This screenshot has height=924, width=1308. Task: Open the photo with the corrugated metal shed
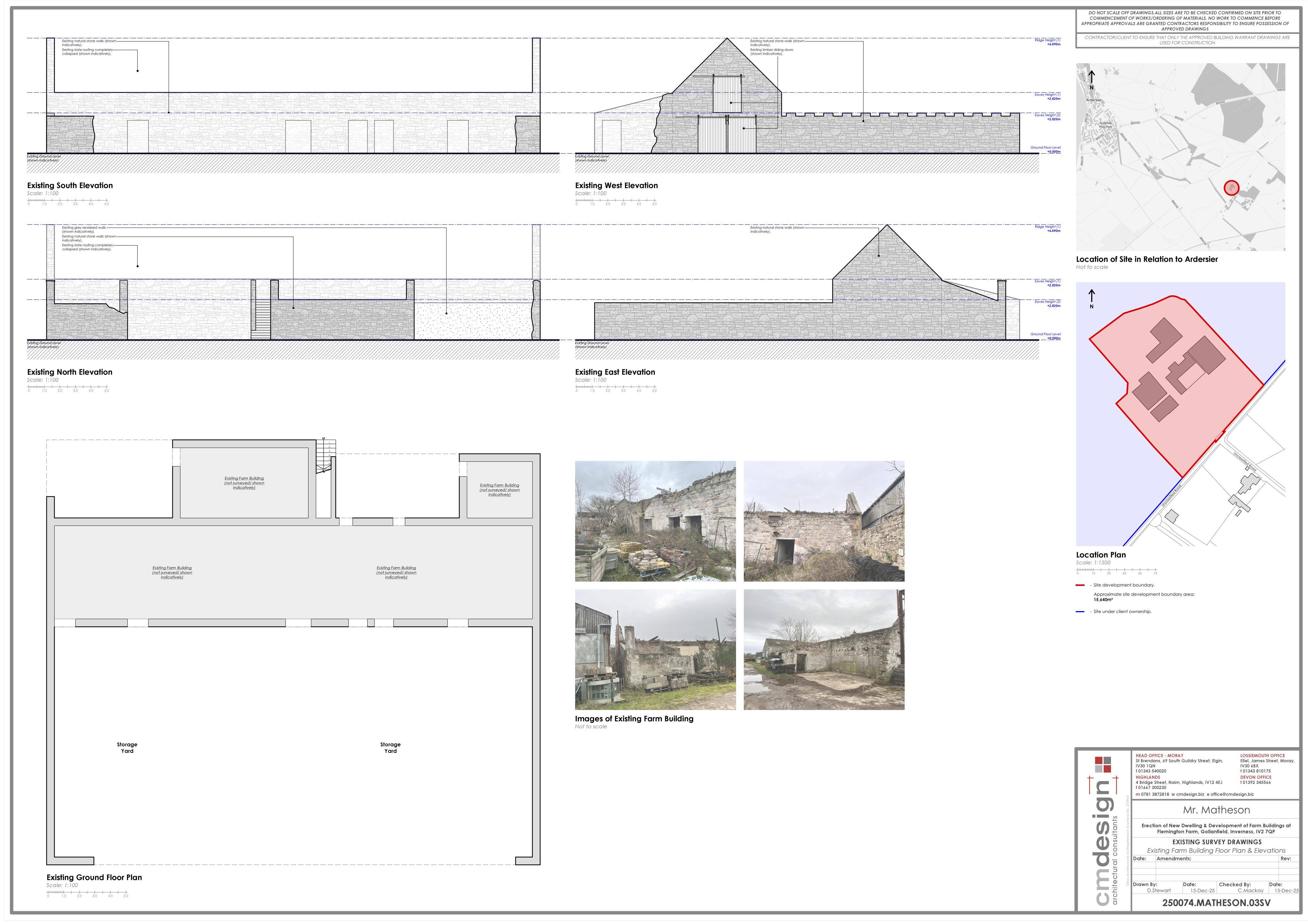click(655, 649)
